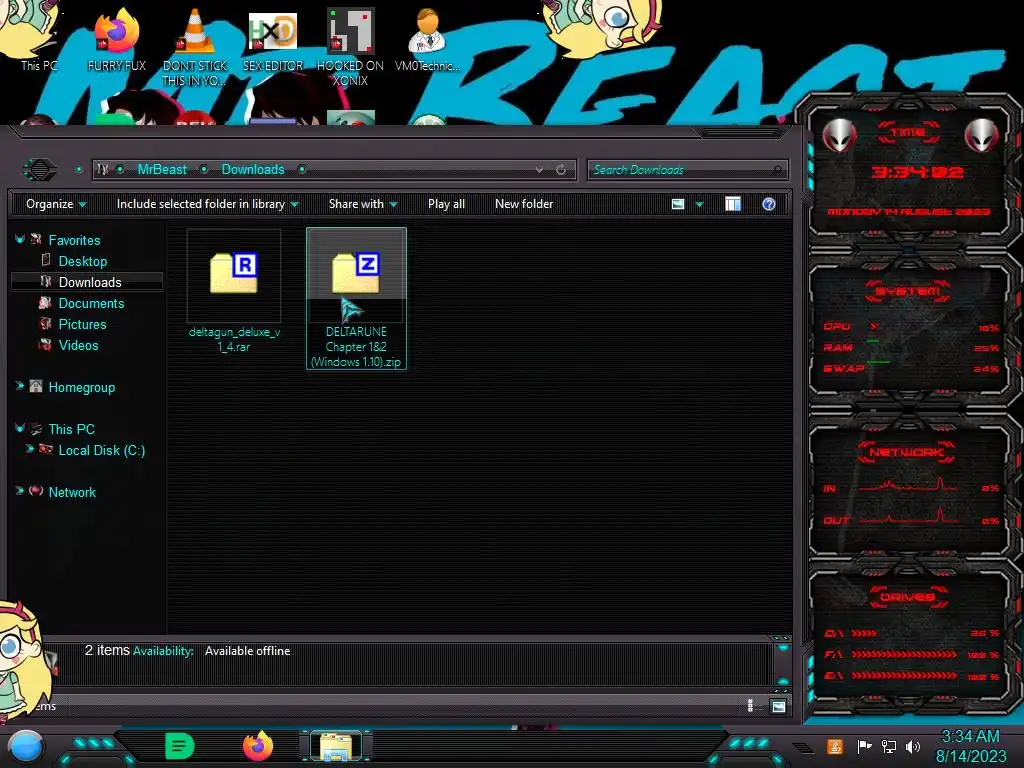Click the right alien head gadget icon
Screen dimensions: 1024x768
pos(981,136)
